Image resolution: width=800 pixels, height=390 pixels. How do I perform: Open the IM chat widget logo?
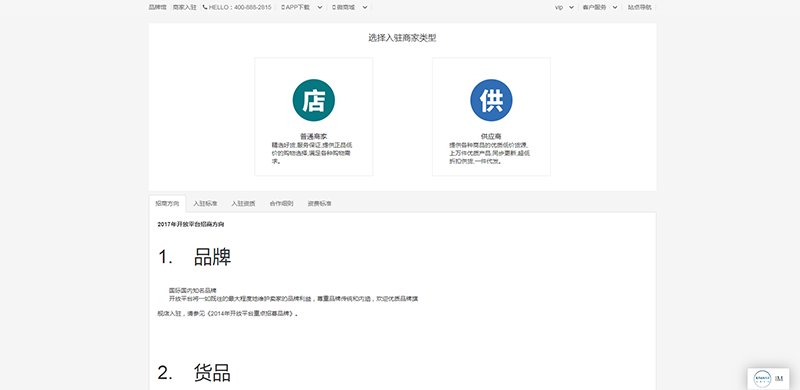click(x=762, y=378)
